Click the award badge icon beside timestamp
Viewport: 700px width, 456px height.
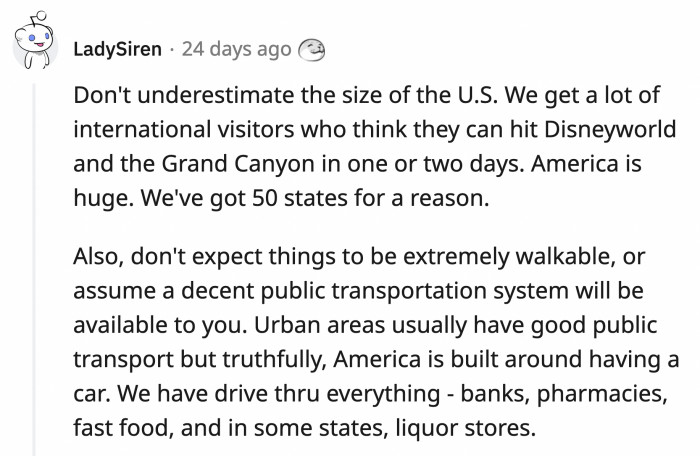[311, 49]
